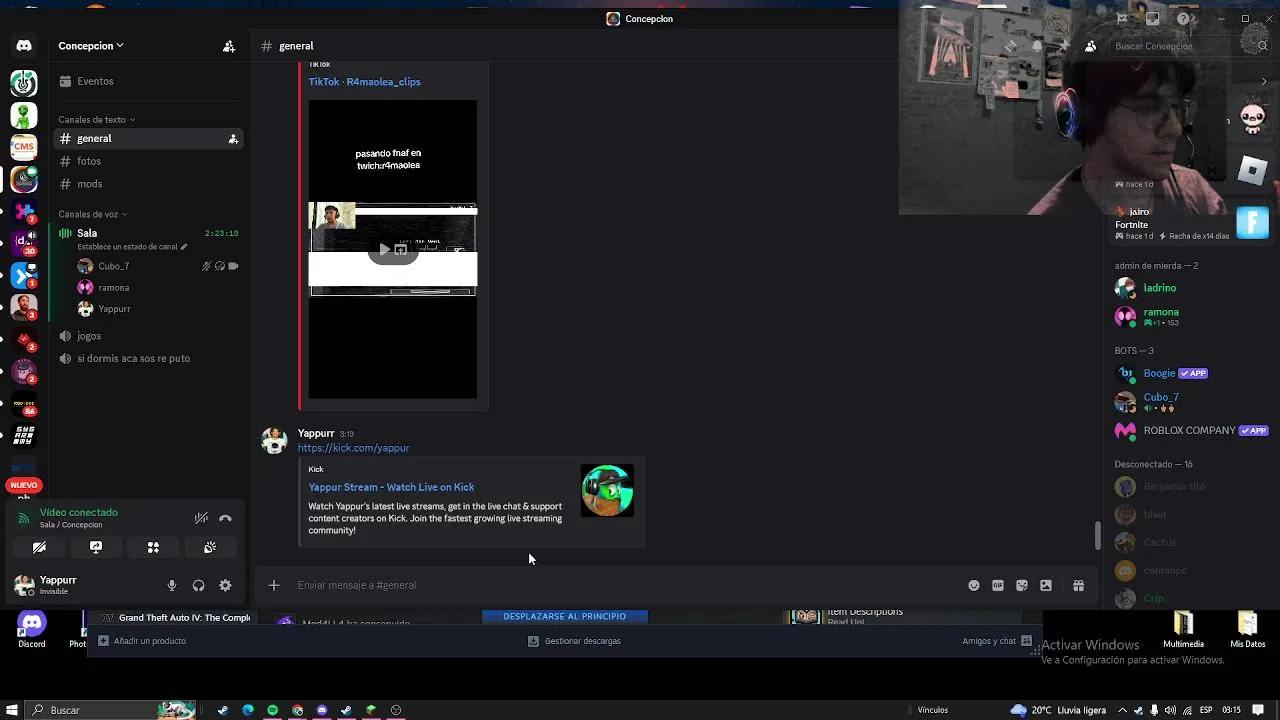
Task: Click the Kick embed avatar thumbnail
Action: click(x=607, y=491)
